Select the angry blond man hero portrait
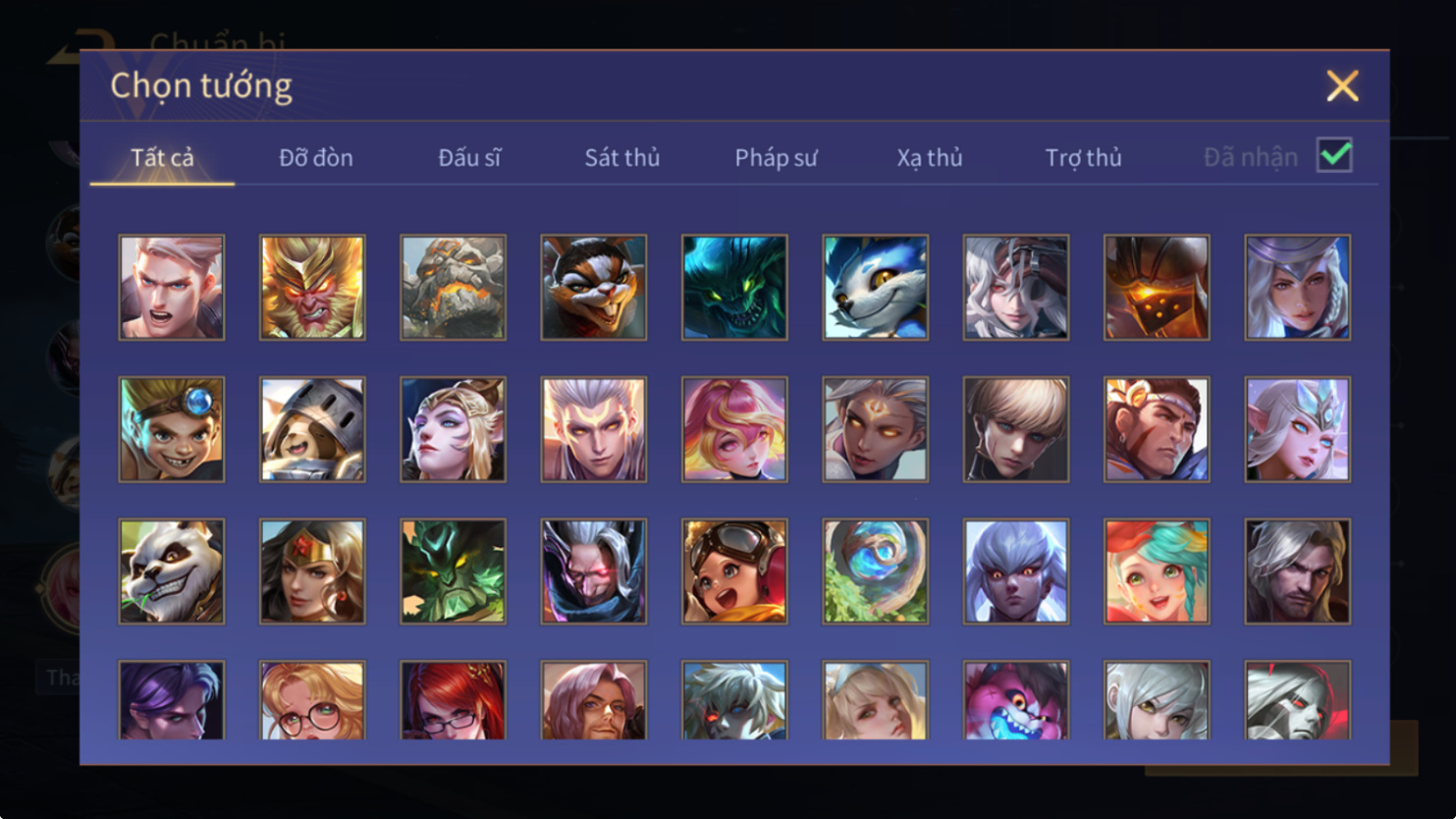The image size is (1456, 819). (x=172, y=288)
